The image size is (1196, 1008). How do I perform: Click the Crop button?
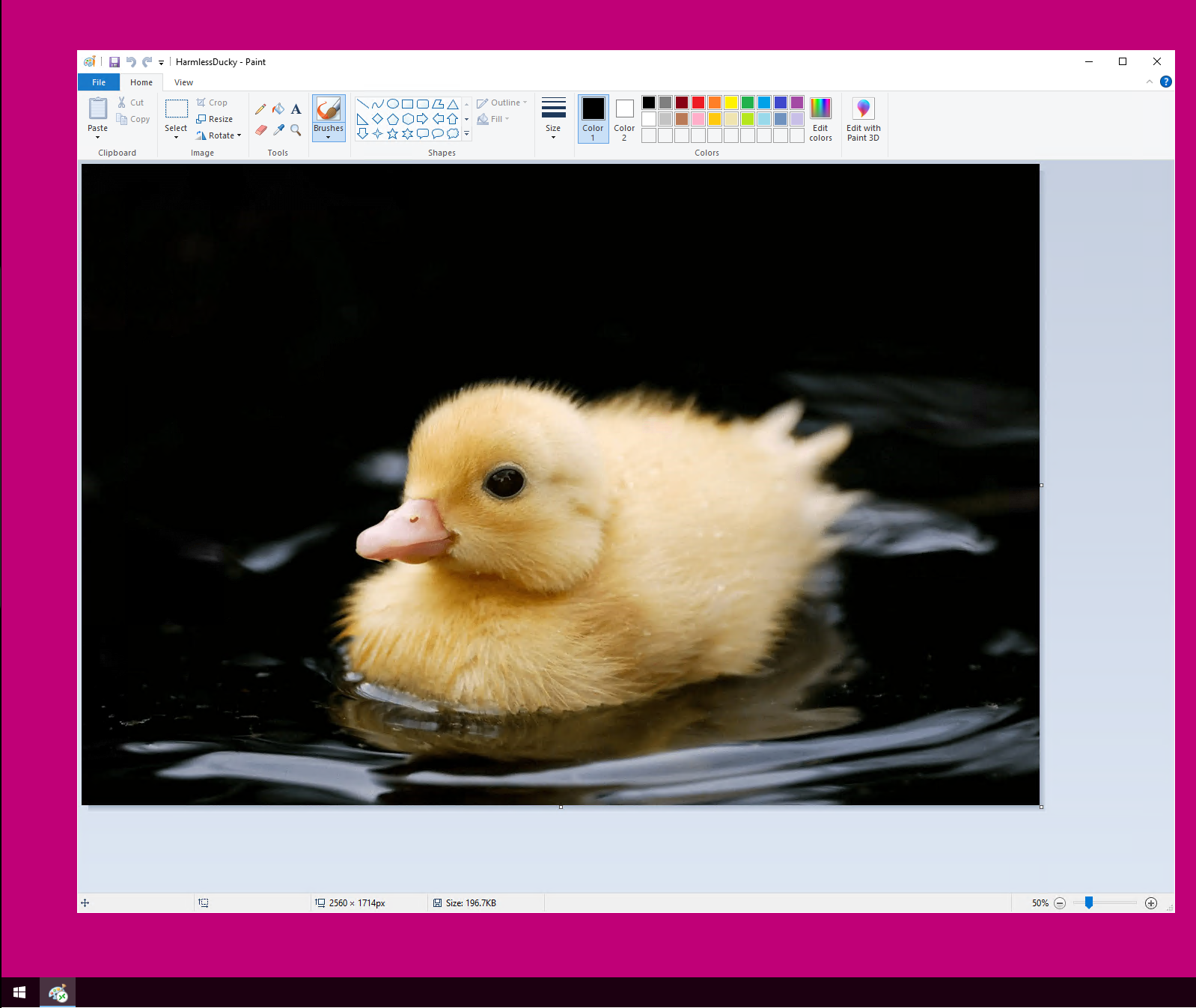(x=212, y=103)
